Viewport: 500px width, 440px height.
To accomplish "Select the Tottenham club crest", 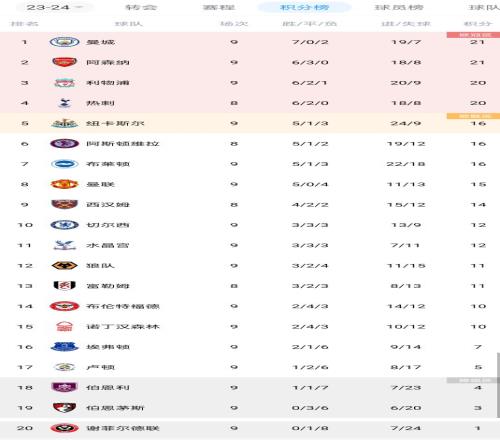I will [x=64, y=103].
